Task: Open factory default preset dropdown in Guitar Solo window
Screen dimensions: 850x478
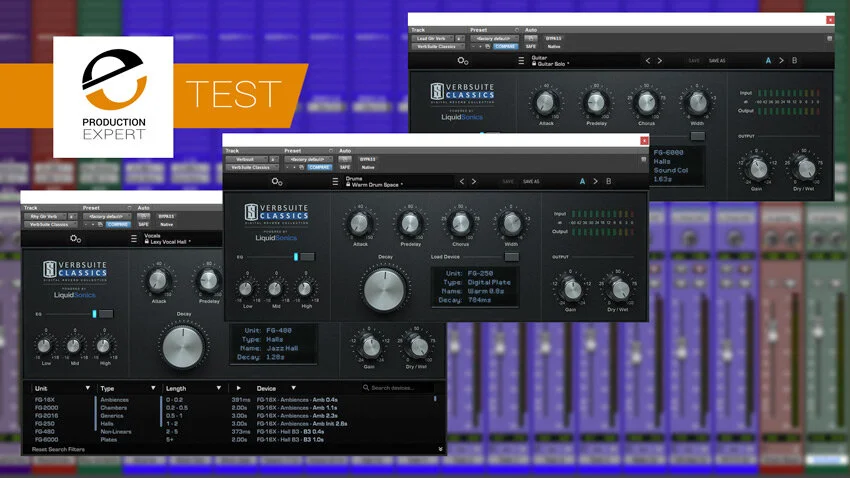Action: click(x=494, y=38)
